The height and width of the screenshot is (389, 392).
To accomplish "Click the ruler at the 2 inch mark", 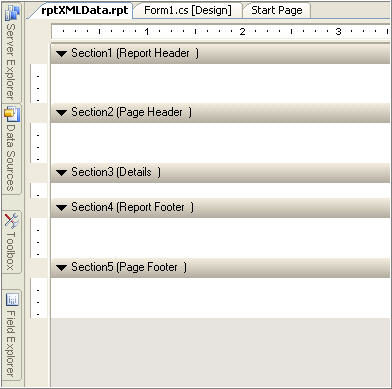I will 242,32.
